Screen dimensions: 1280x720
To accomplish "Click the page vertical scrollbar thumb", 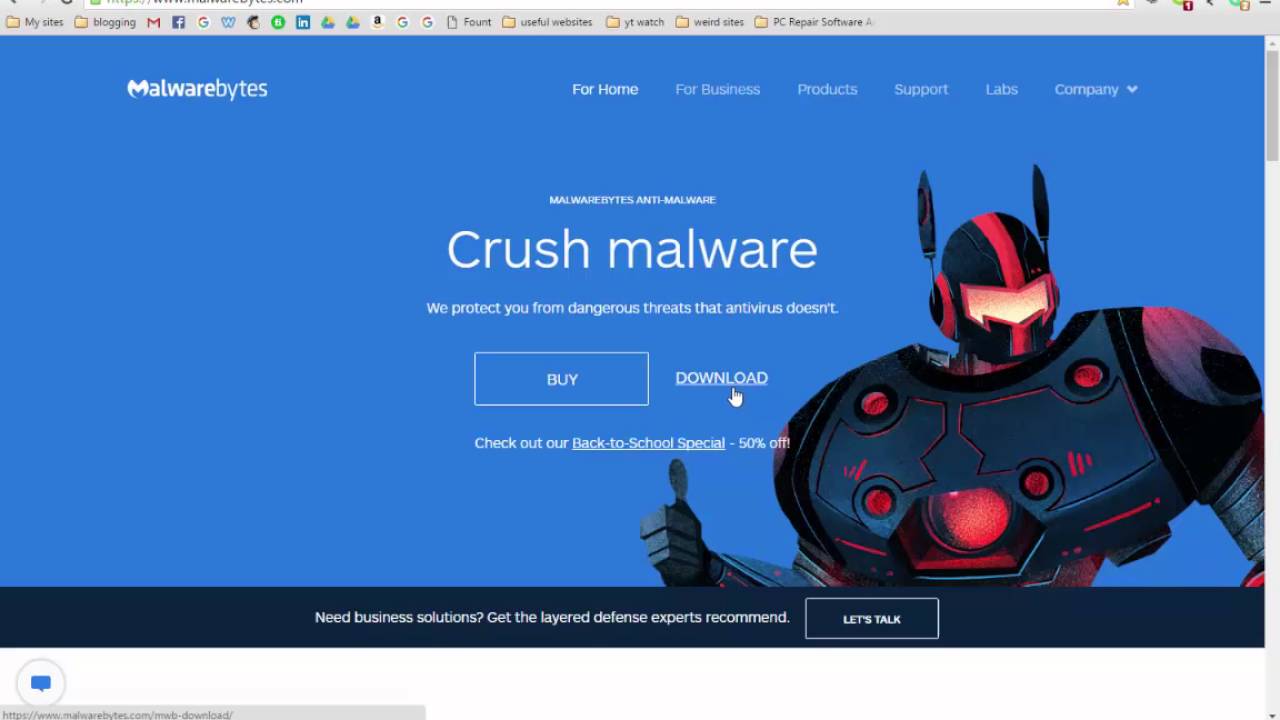I will (x=1272, y=104).
